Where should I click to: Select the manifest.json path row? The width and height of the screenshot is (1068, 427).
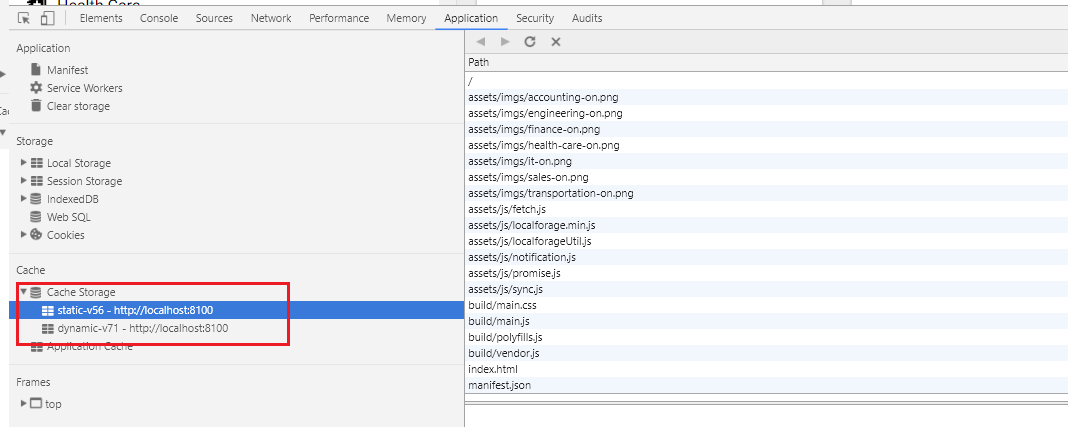[766, 385]
